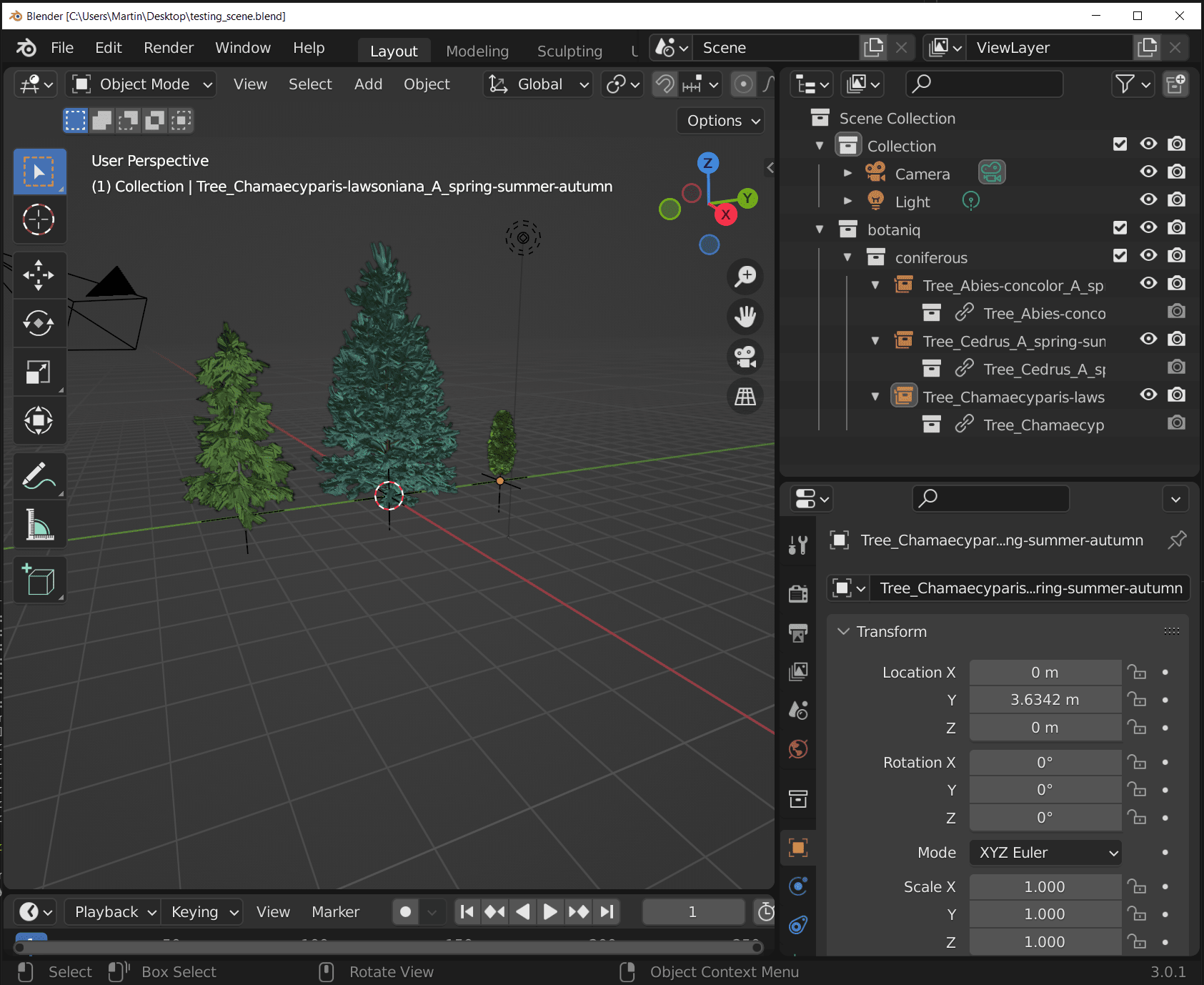The image size is (1204, 985).
Task: Open the Render menu
Action: tap(168, 47)
